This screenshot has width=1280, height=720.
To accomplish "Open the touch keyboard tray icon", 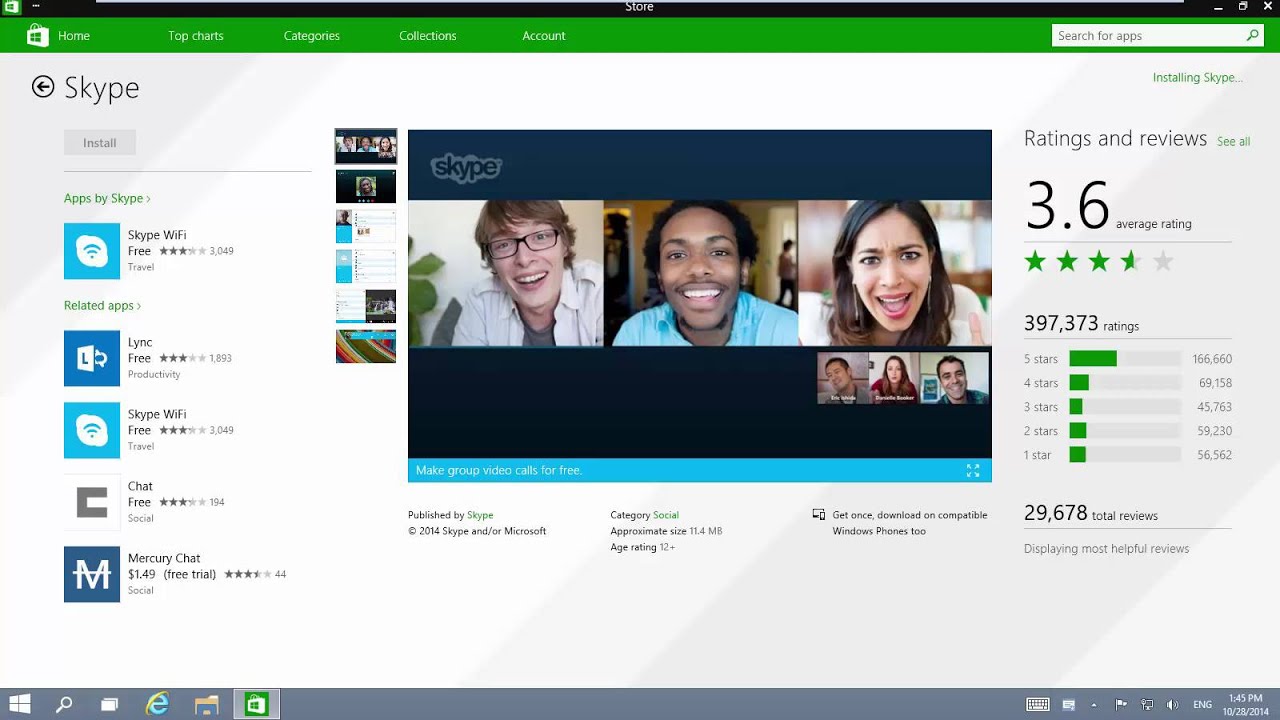I will point(1038,704).
